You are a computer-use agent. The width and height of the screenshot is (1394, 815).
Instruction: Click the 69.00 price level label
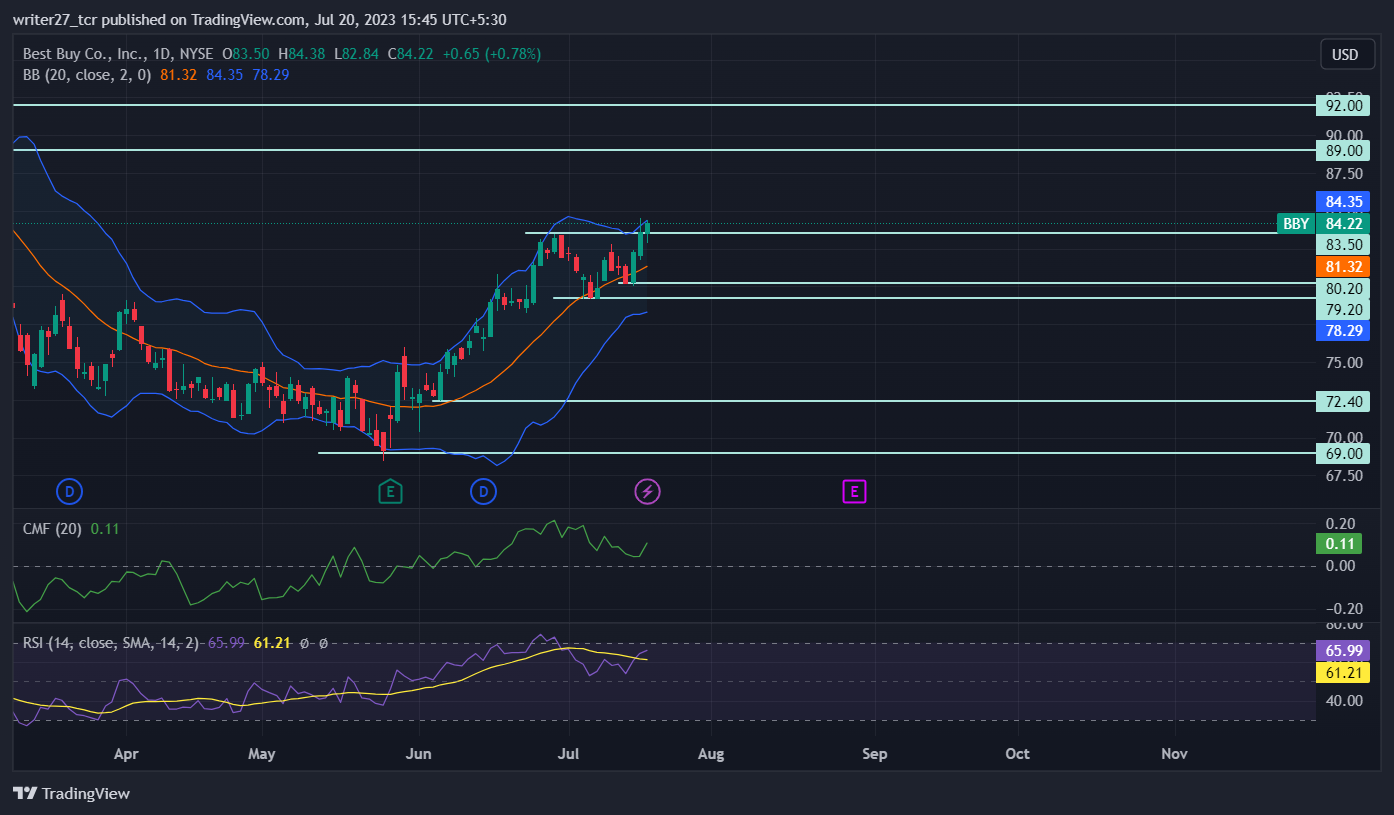(x=1342, y=453)
